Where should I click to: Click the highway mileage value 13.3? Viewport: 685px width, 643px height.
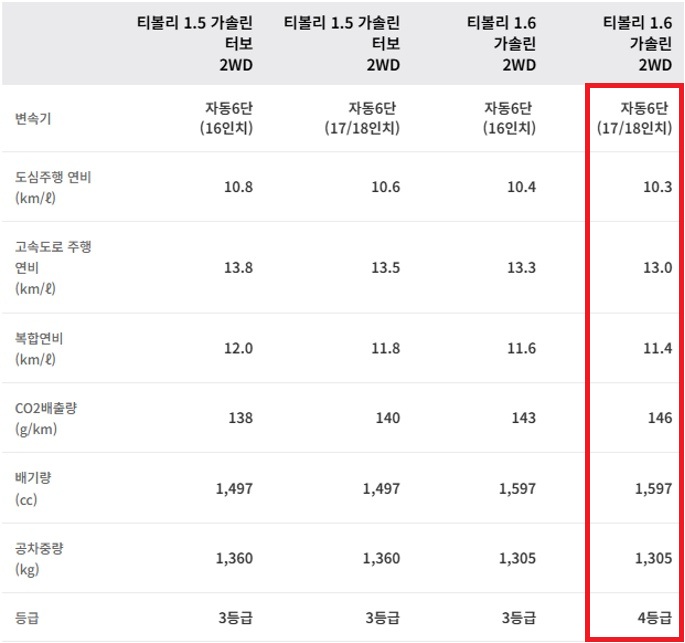click(522, 268)
